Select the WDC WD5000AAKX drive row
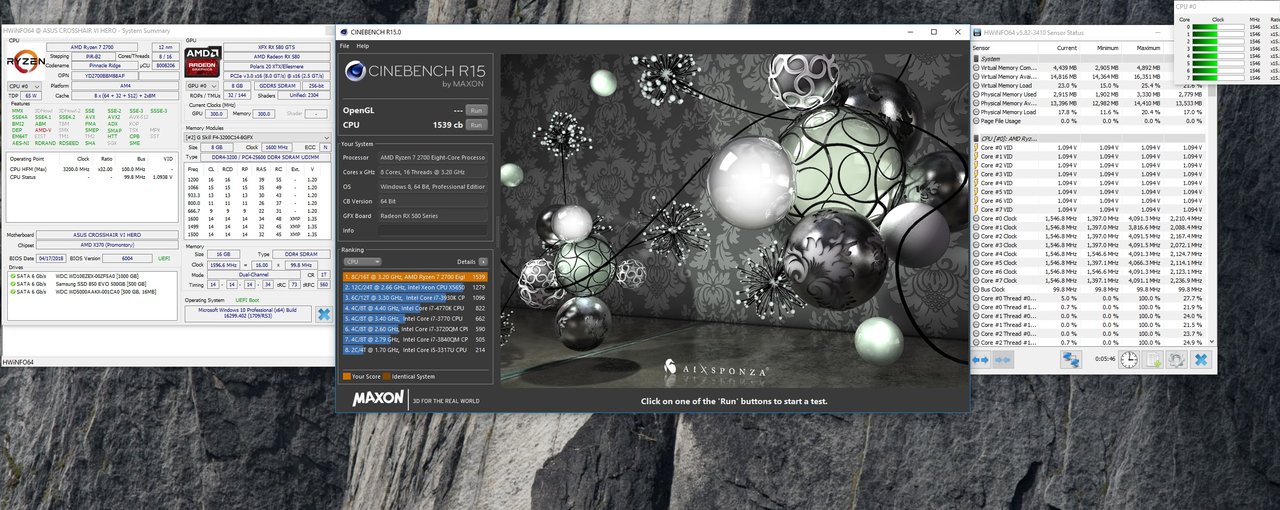 tap(93, 291)
